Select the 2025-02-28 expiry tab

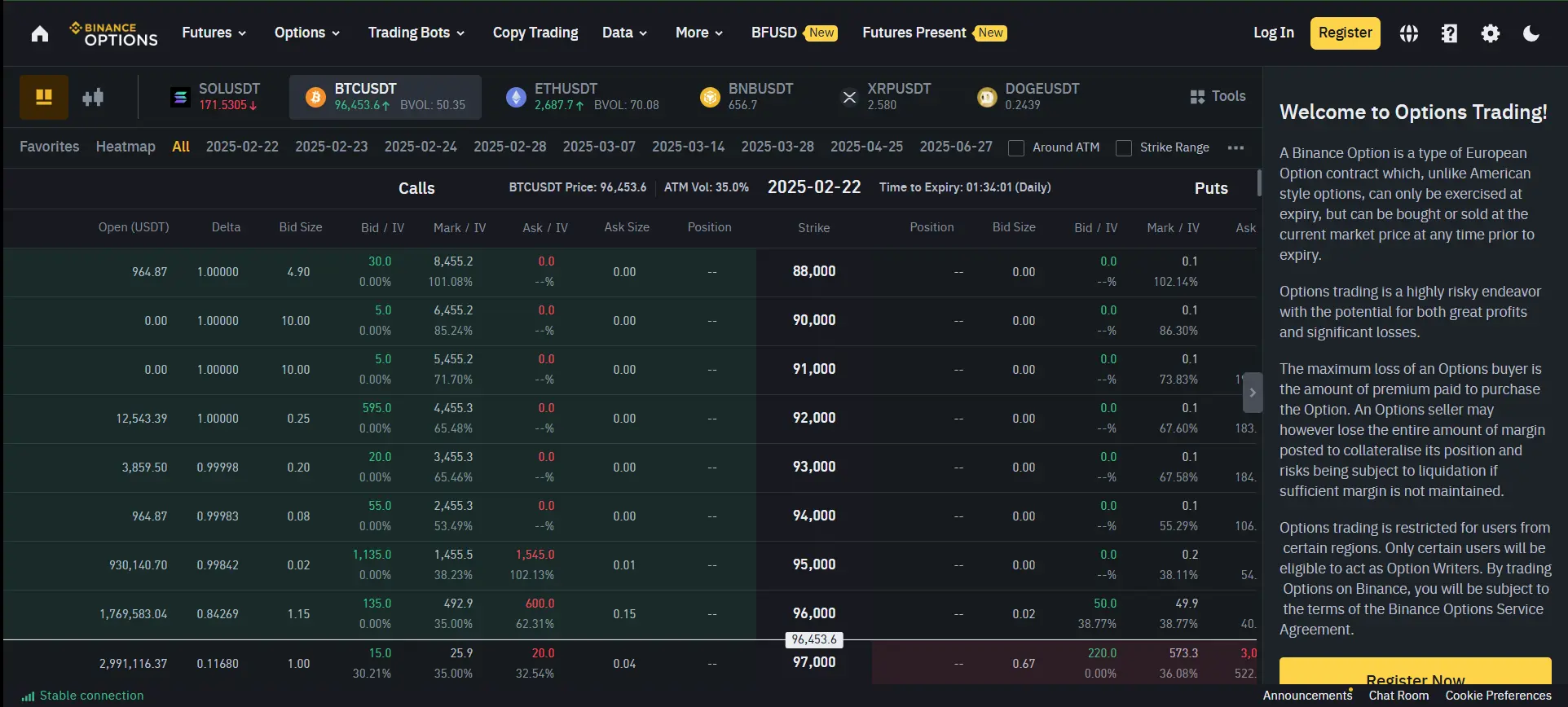(510, 147)
